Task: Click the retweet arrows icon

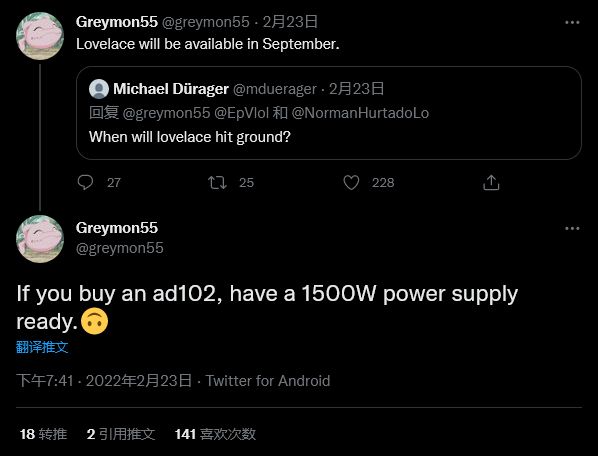Action: [217, 183]
